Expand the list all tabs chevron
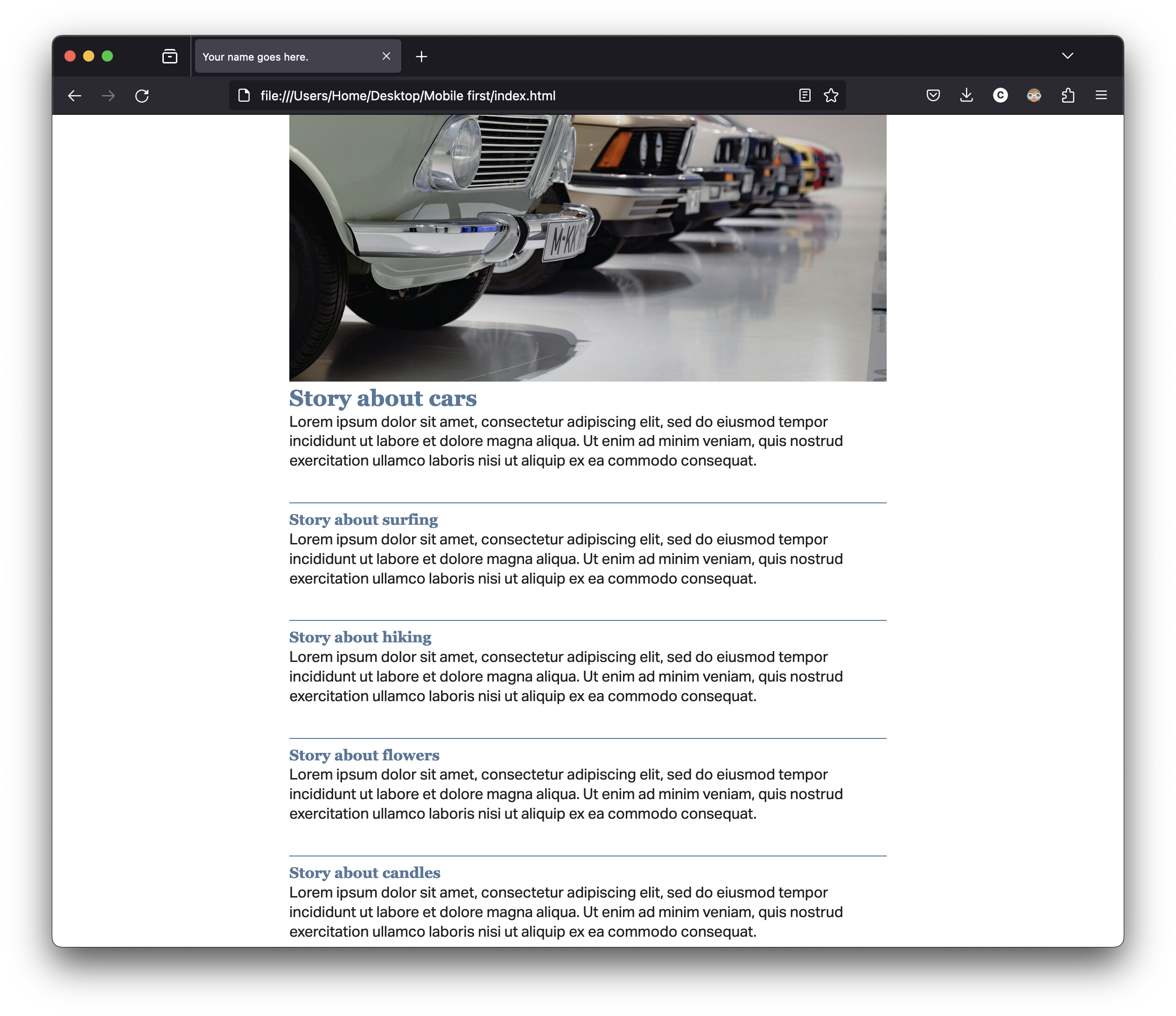 [x=1068, y=56]
